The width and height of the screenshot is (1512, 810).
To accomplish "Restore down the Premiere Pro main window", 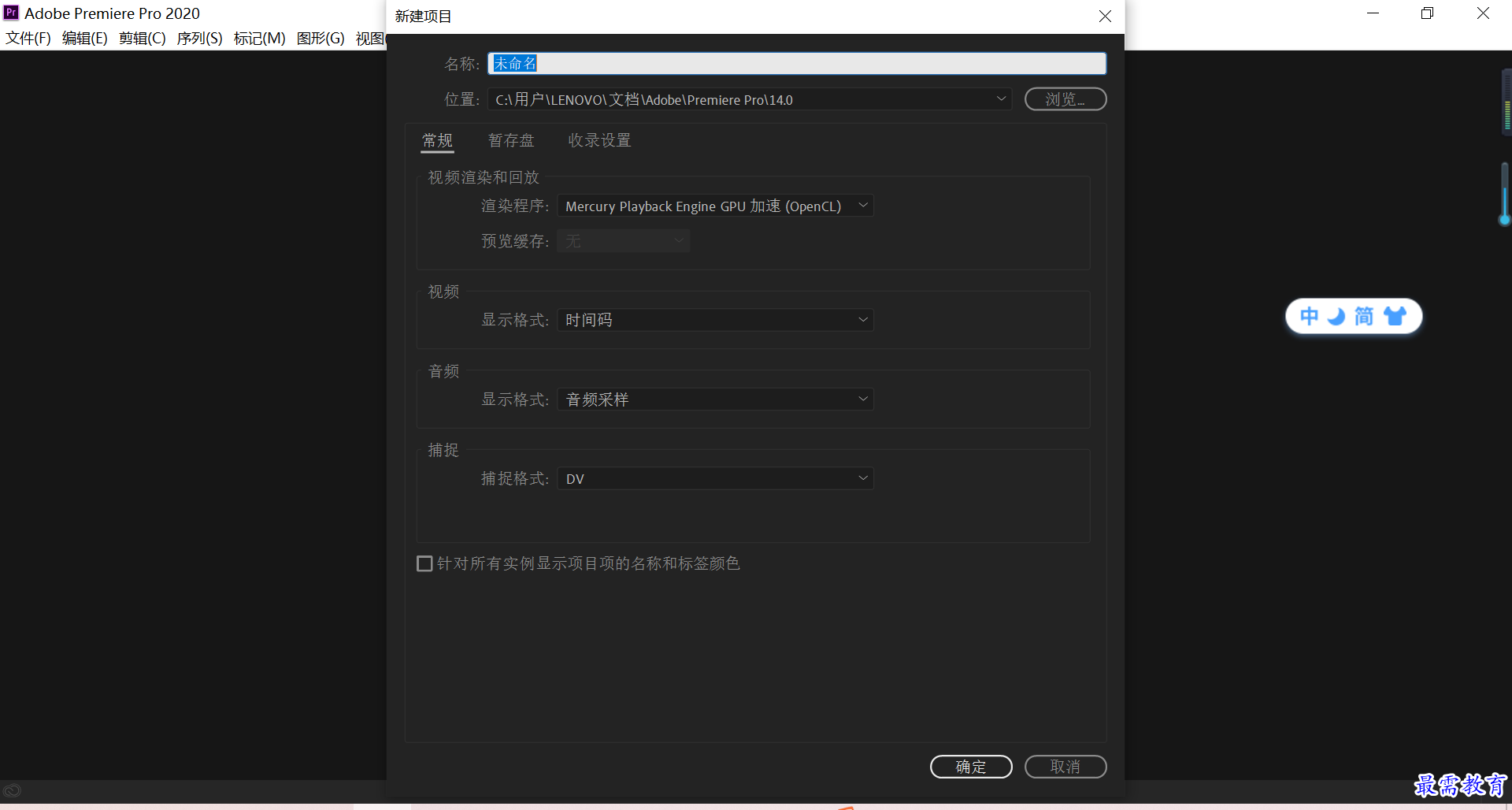I will pyautogui.click(x=1427, y=13).
